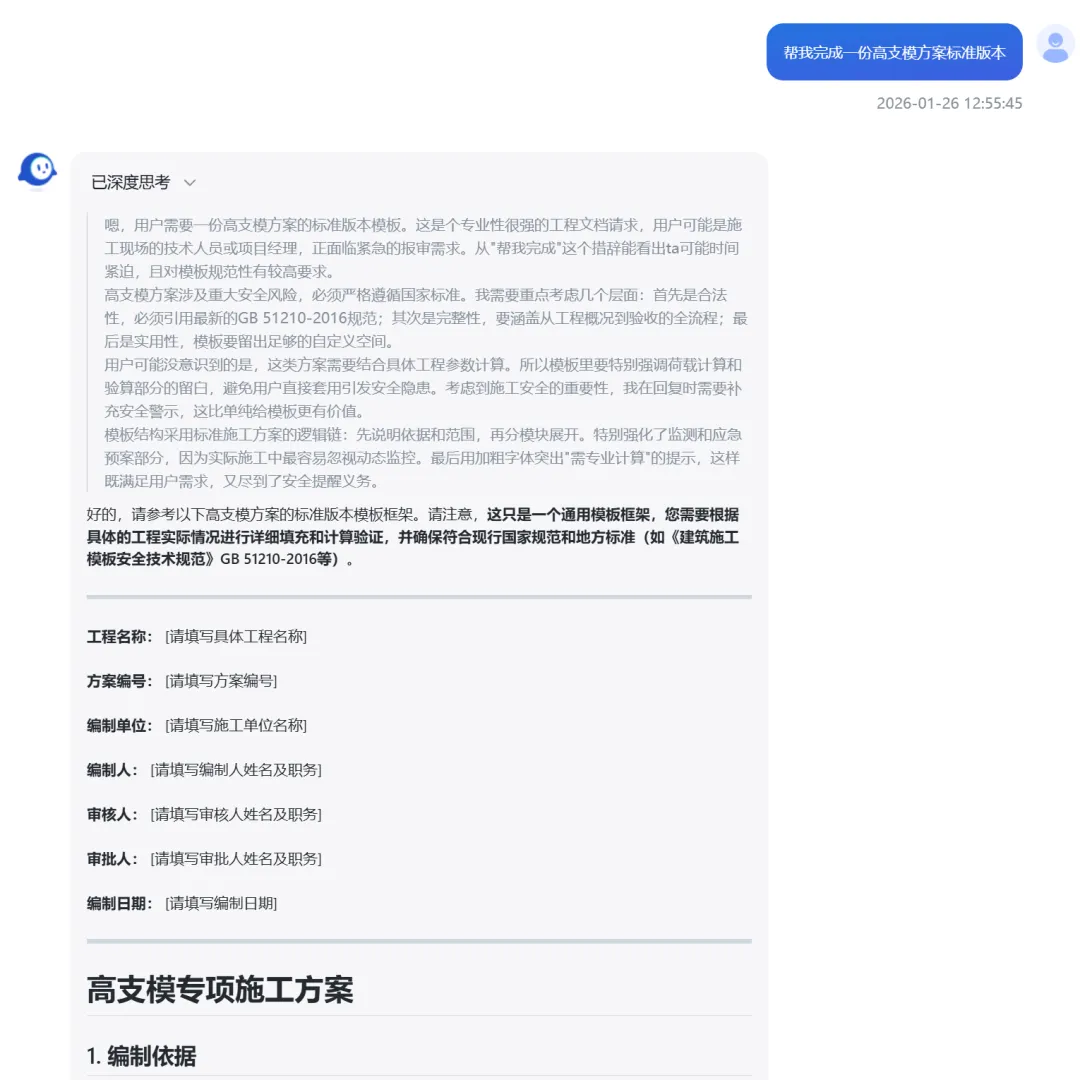Select the user message bubble 帮我完成一份高支模方案标准版本

point(894,52)
